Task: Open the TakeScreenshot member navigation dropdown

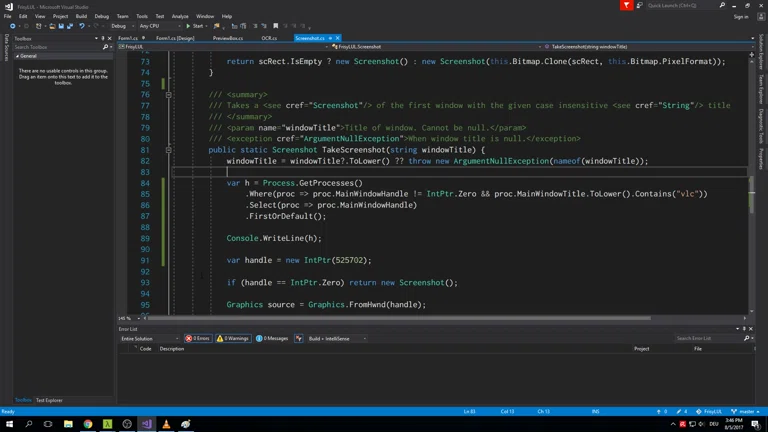Action: point(648,47)
